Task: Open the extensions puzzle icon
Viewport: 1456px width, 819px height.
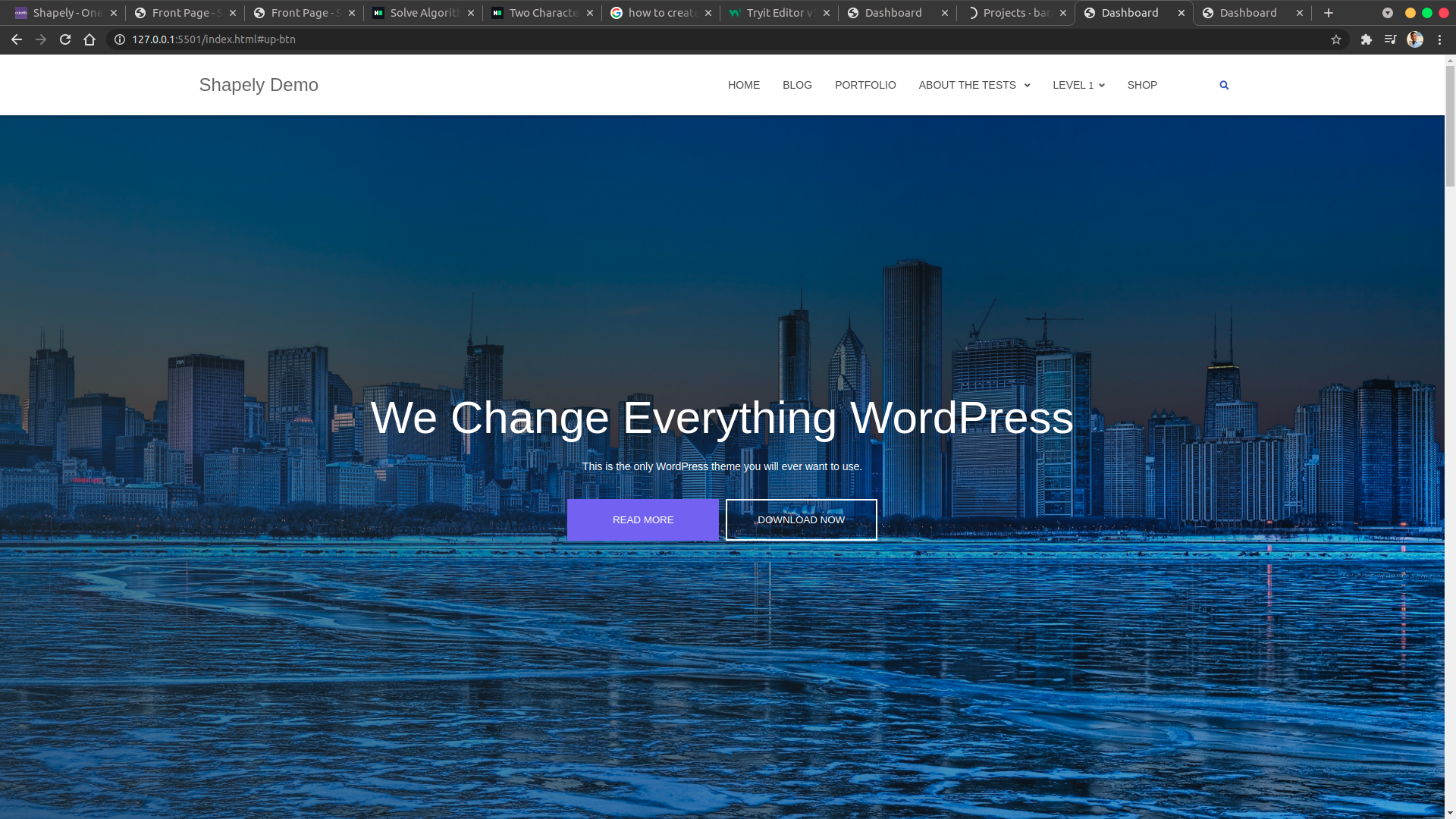Action: (x=1367, y=39)
